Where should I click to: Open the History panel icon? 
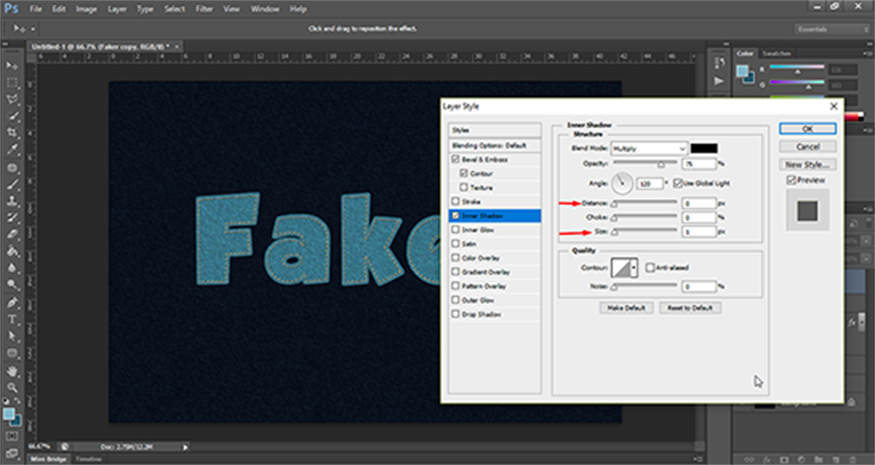coord(718,63)
